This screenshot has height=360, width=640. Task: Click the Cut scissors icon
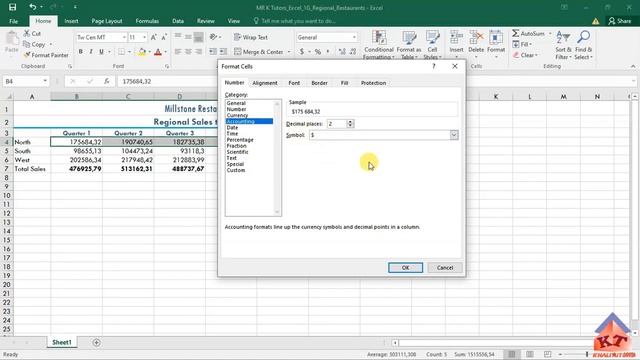click(x=27, y=33)
